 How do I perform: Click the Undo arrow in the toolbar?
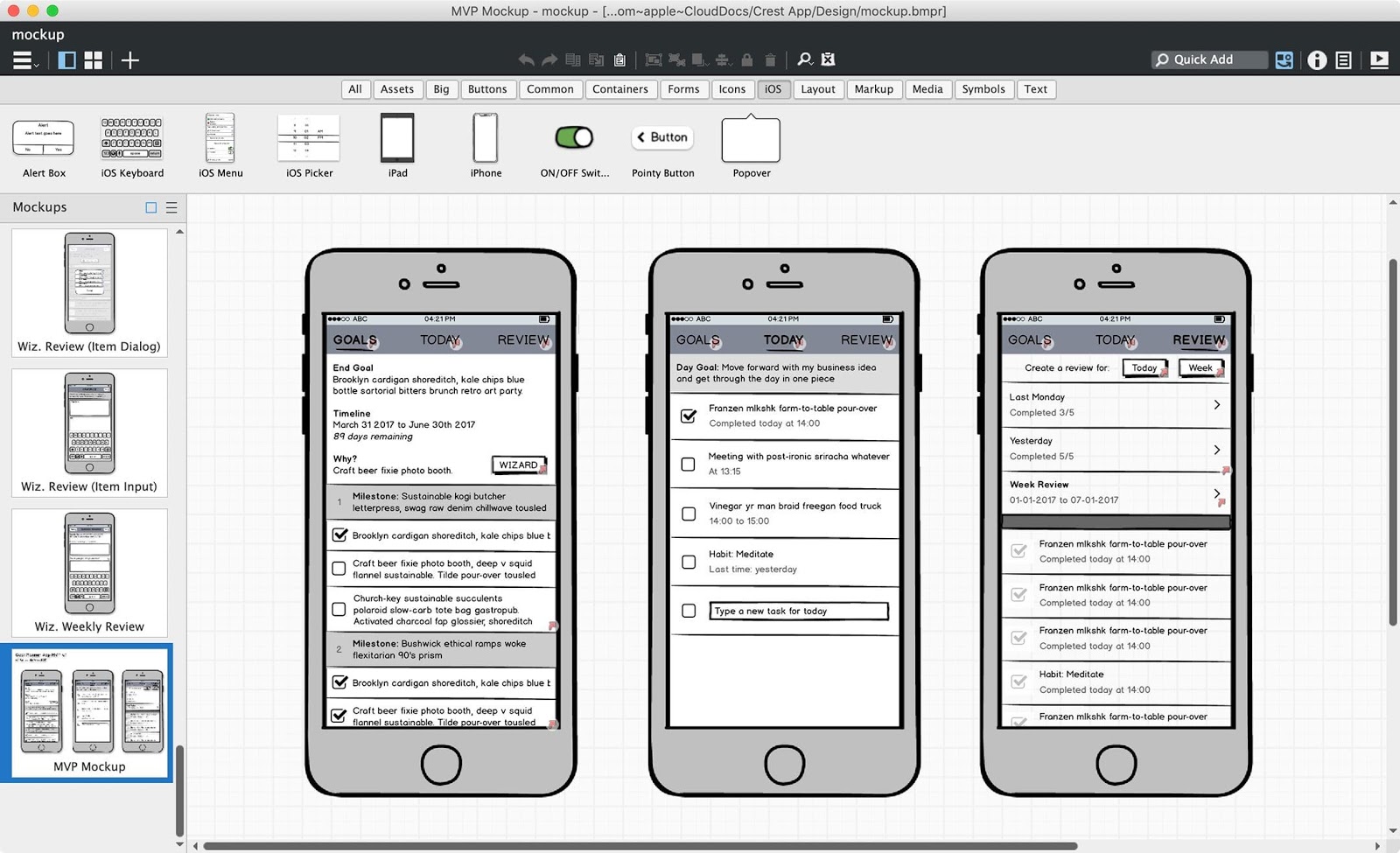point(527,59)
